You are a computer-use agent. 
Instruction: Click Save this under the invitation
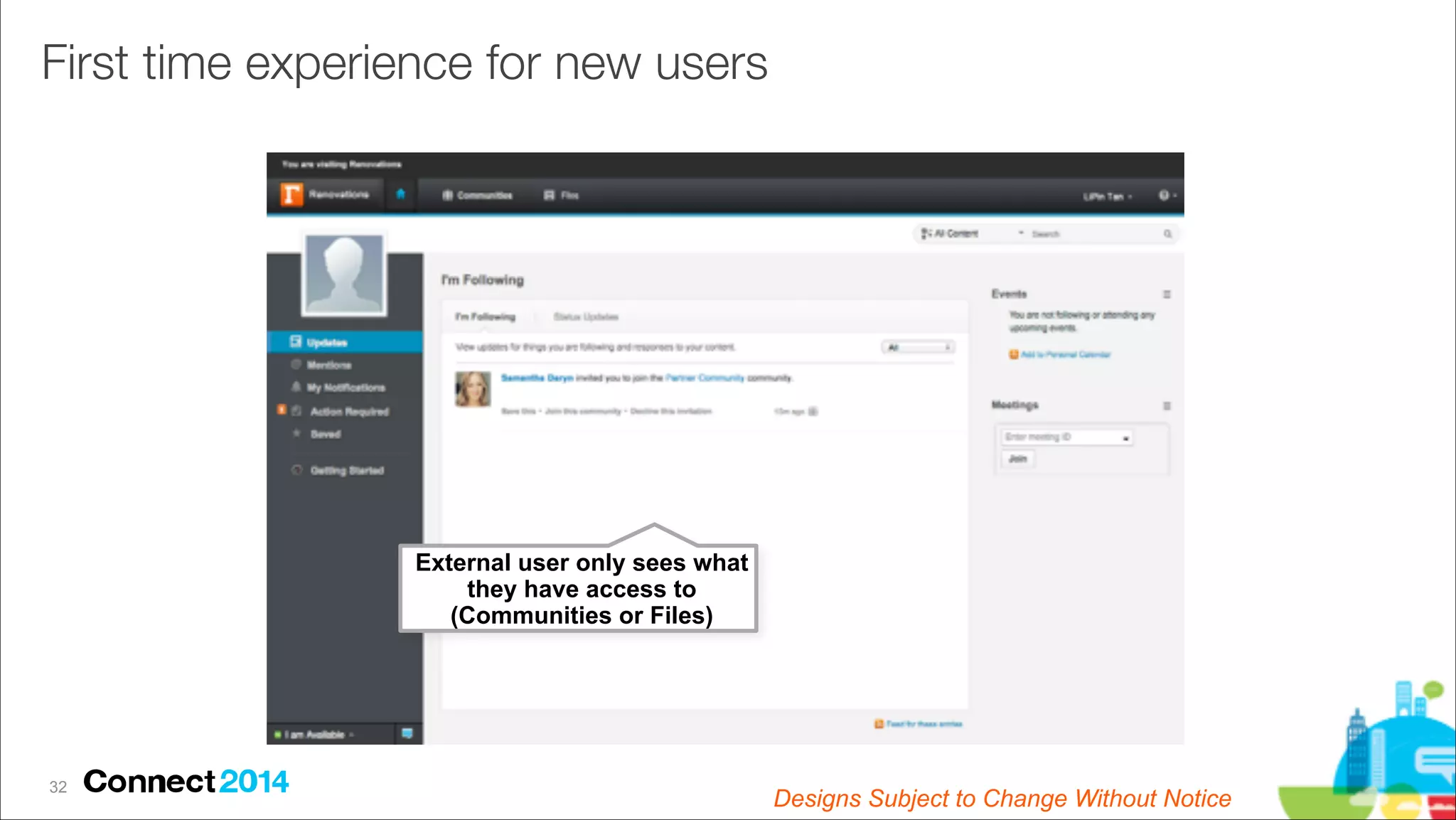click(518, 411)
